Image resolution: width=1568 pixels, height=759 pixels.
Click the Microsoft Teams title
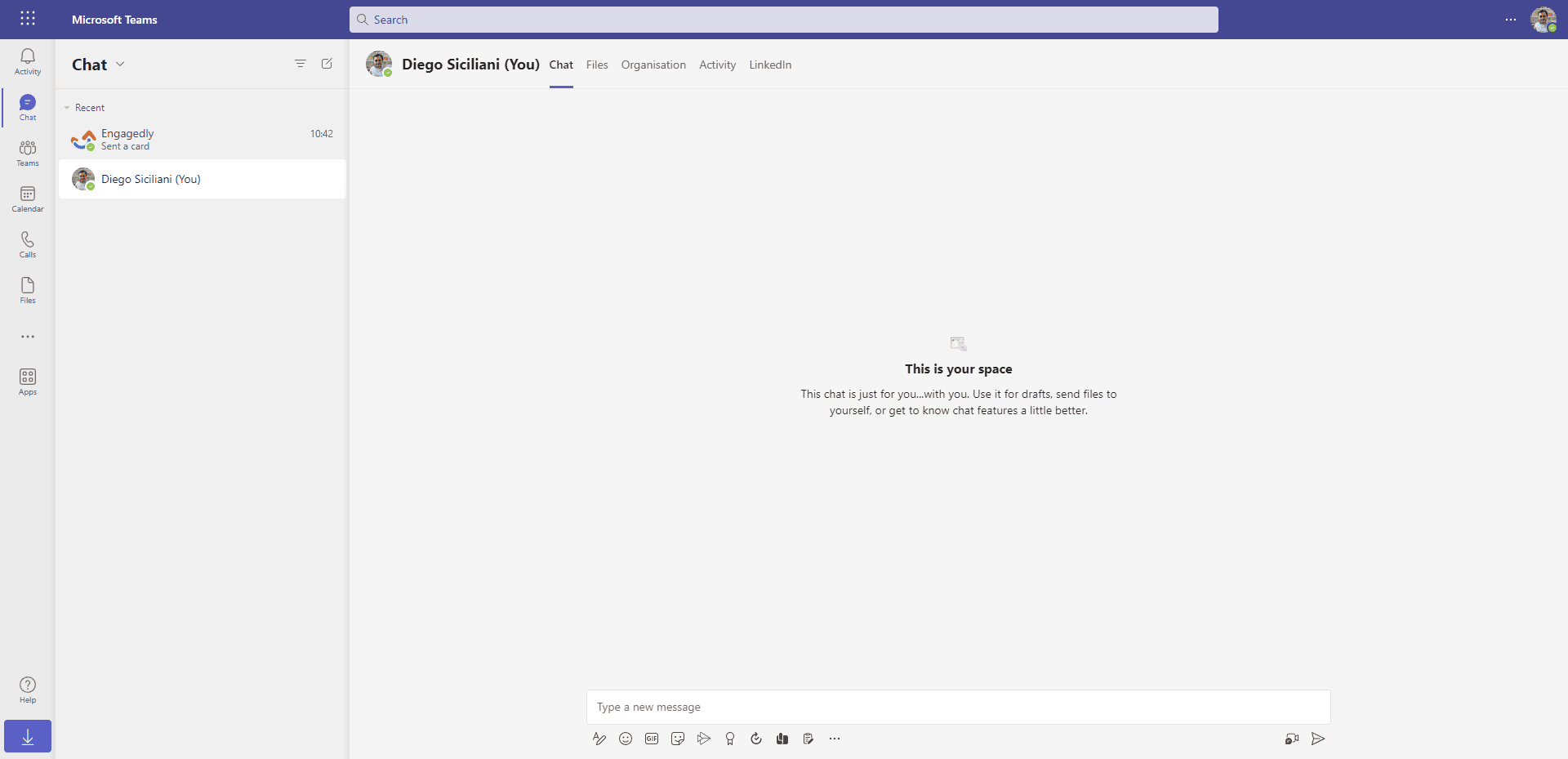tap(114, 20)
